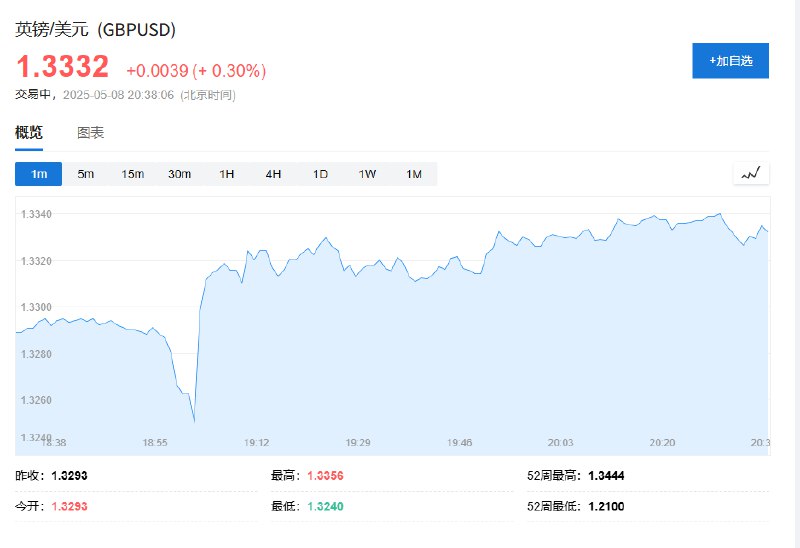Click the line chart style icon
The width and height of the screenshot is (800, 548).
tap(751, 174)
